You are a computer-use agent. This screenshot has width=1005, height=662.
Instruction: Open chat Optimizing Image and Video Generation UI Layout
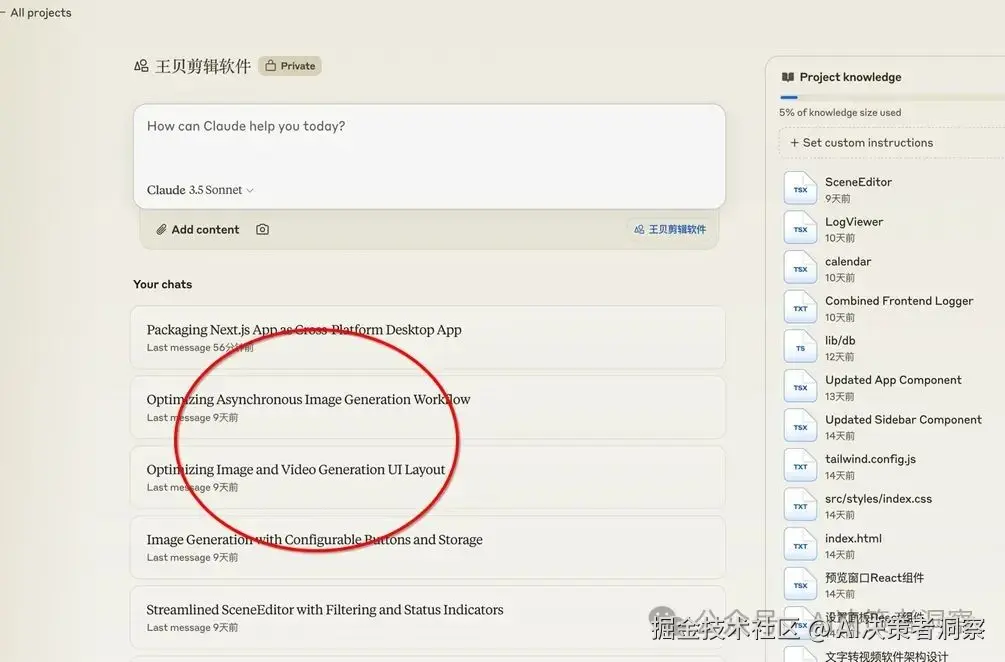pyautogui.click(x=428, y=477)
